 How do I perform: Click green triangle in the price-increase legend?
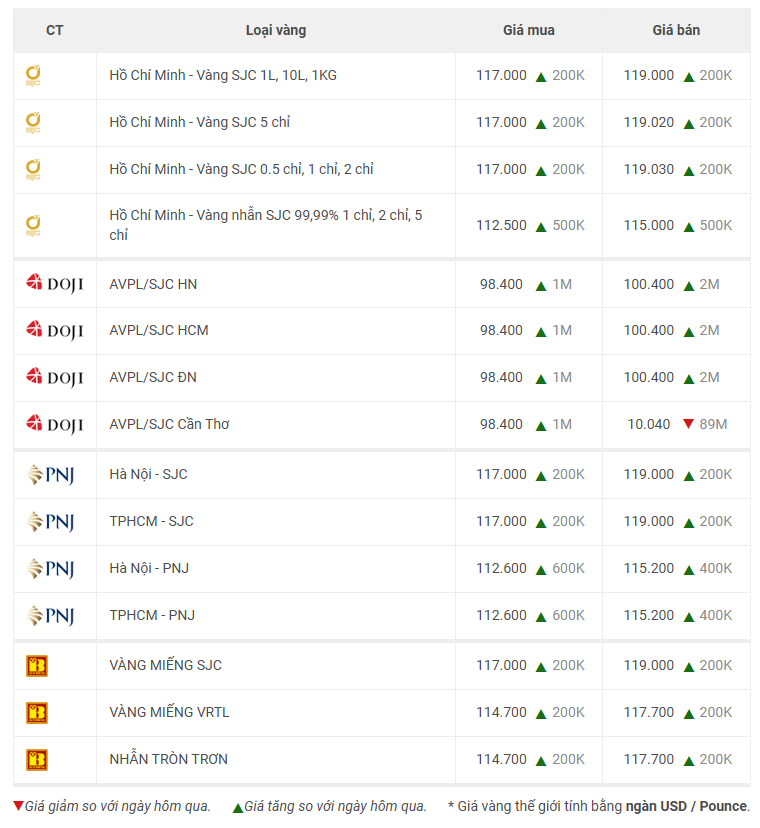click(238, 807)
